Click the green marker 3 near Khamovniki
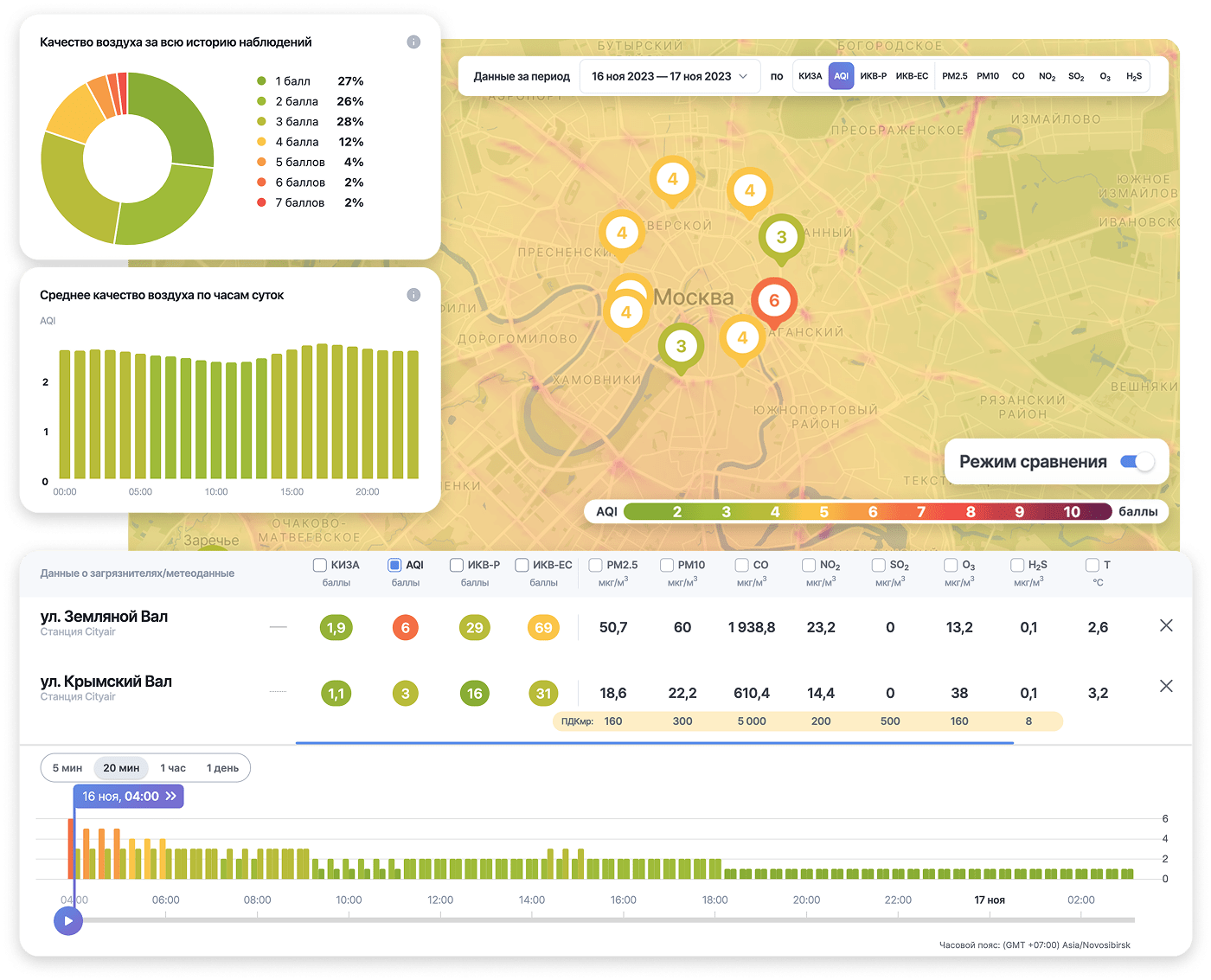 tap(681, 347)
